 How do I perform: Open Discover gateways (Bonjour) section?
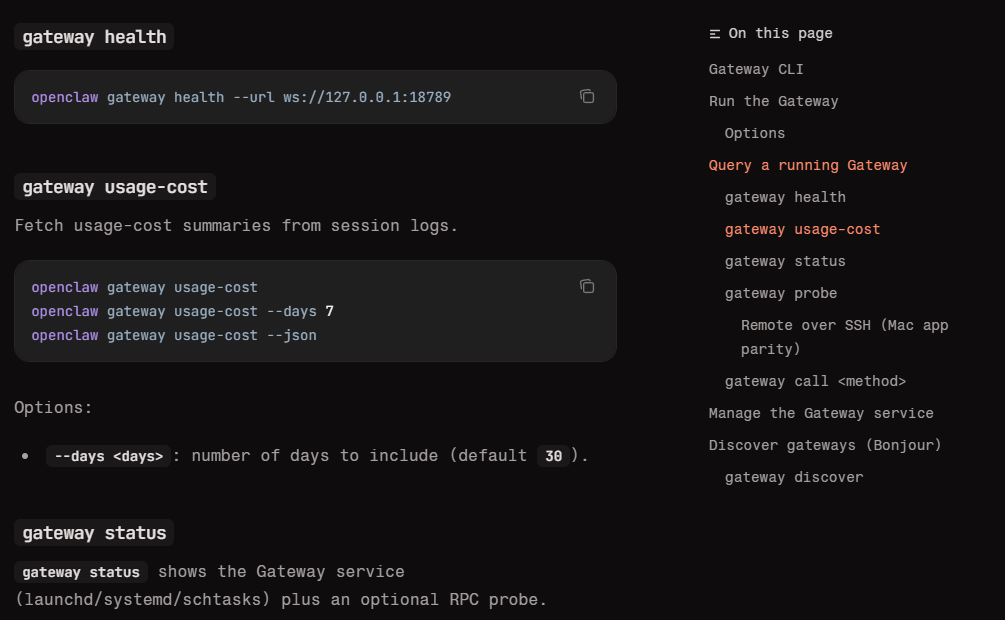pyautogui.click(x=825, y=446)
